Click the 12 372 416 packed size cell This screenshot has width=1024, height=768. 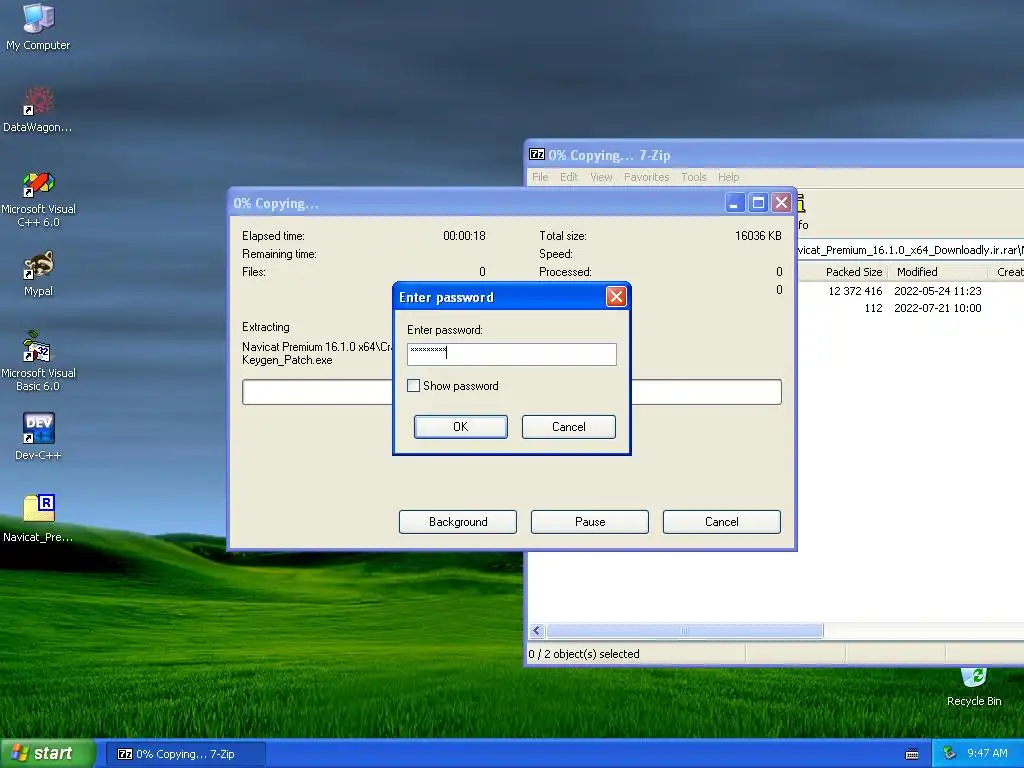click(855, 291)
